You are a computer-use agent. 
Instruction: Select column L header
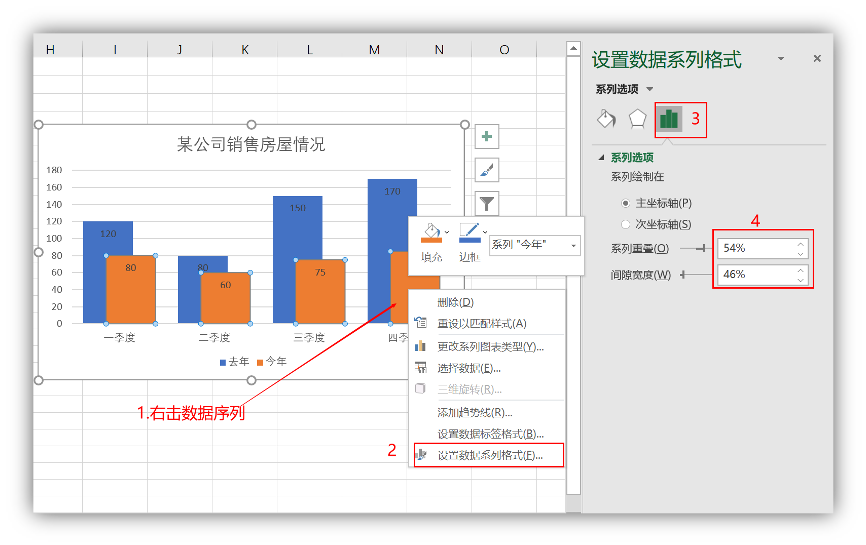(x=309, y=50)
